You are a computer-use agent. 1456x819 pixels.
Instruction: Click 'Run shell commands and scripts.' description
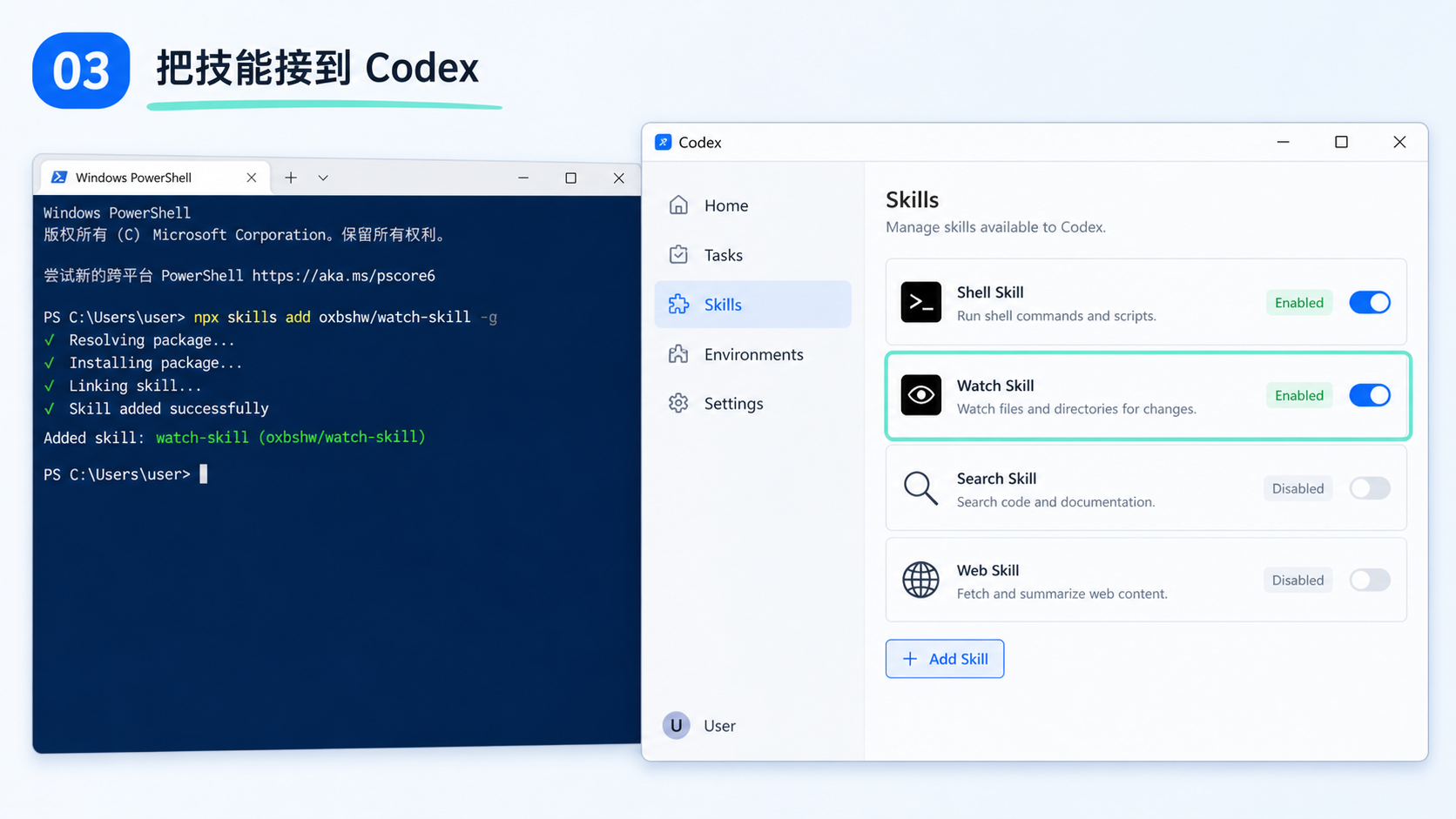pyautogui.click(x=1056, y=316)
